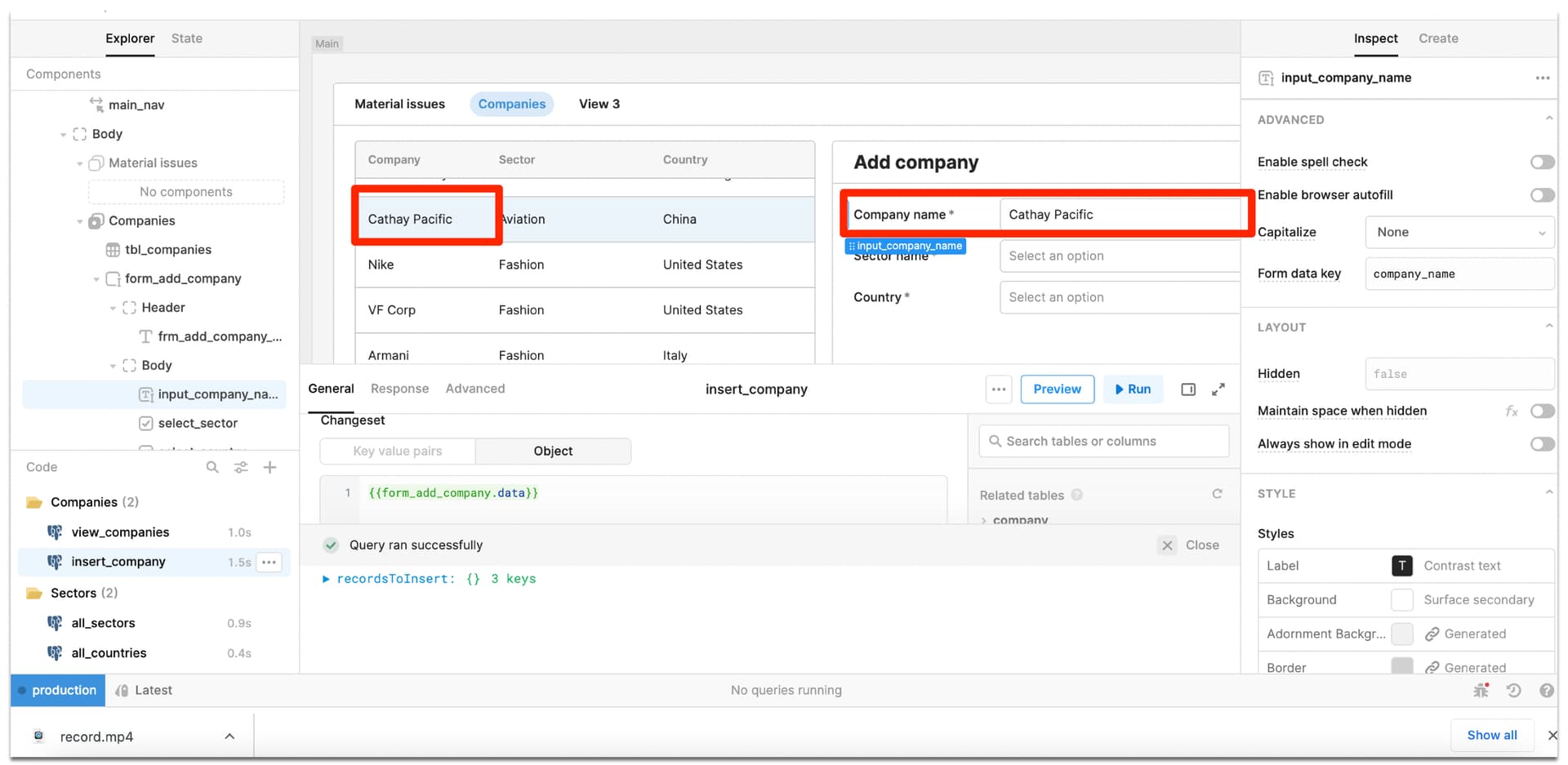Open the code filter settings icon
The width and height of the screenshot is (1568, 765).
tap(241, 467)
